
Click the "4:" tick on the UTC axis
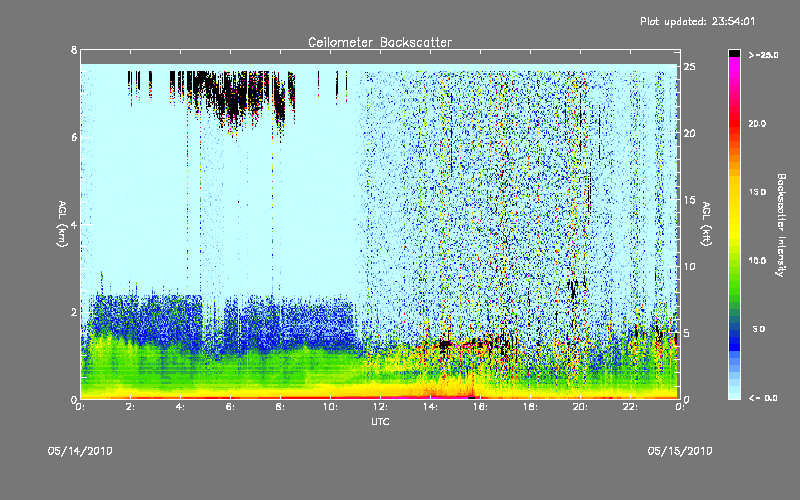[x=180, y=407]
